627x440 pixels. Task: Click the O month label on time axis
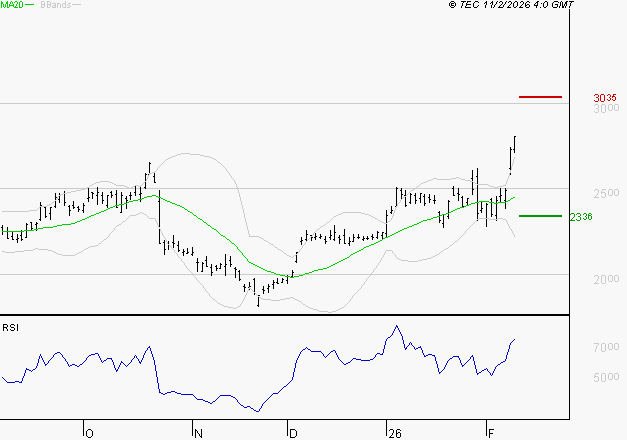pyautogui.click(x=90, y=434)
